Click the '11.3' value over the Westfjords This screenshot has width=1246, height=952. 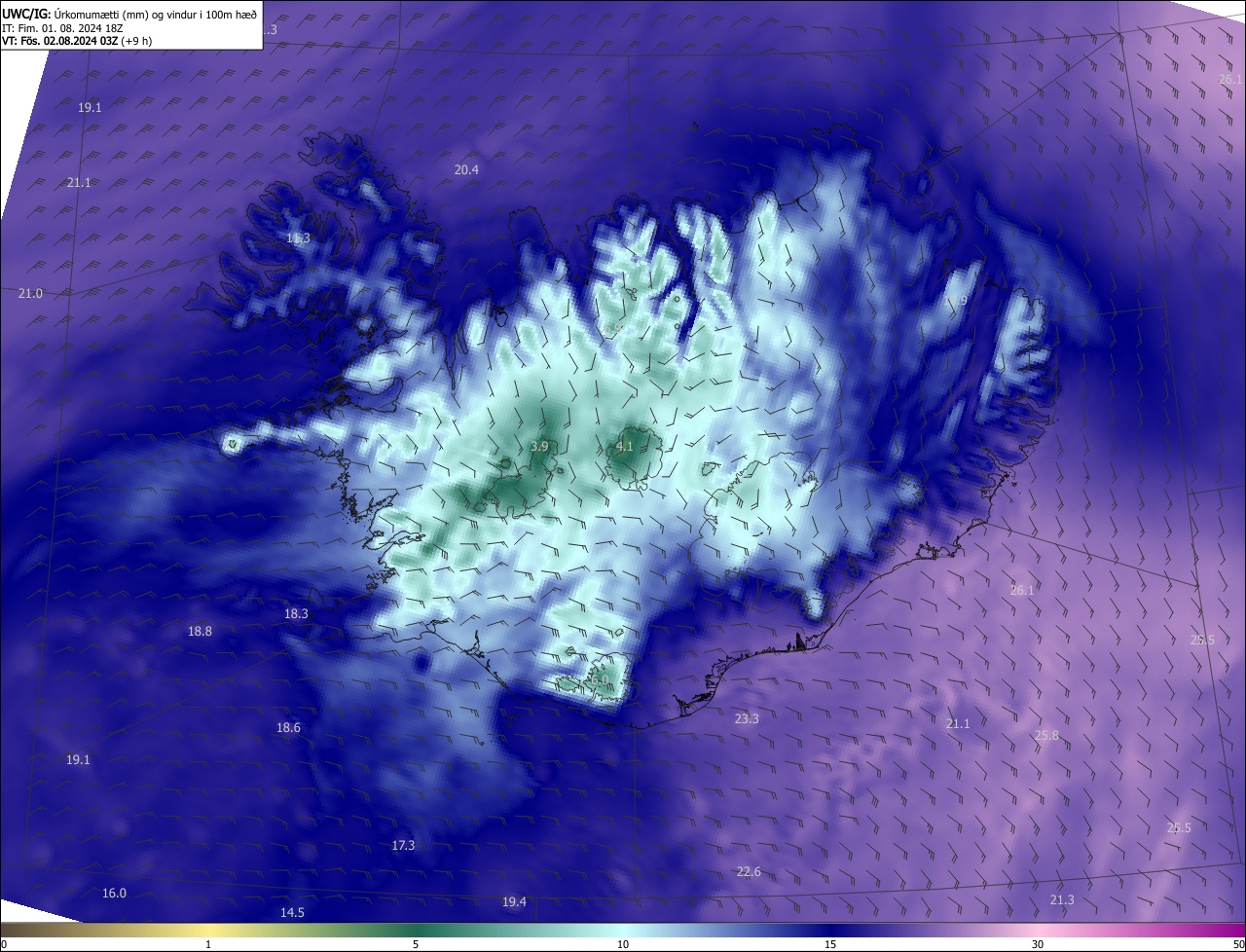(298, 238)
